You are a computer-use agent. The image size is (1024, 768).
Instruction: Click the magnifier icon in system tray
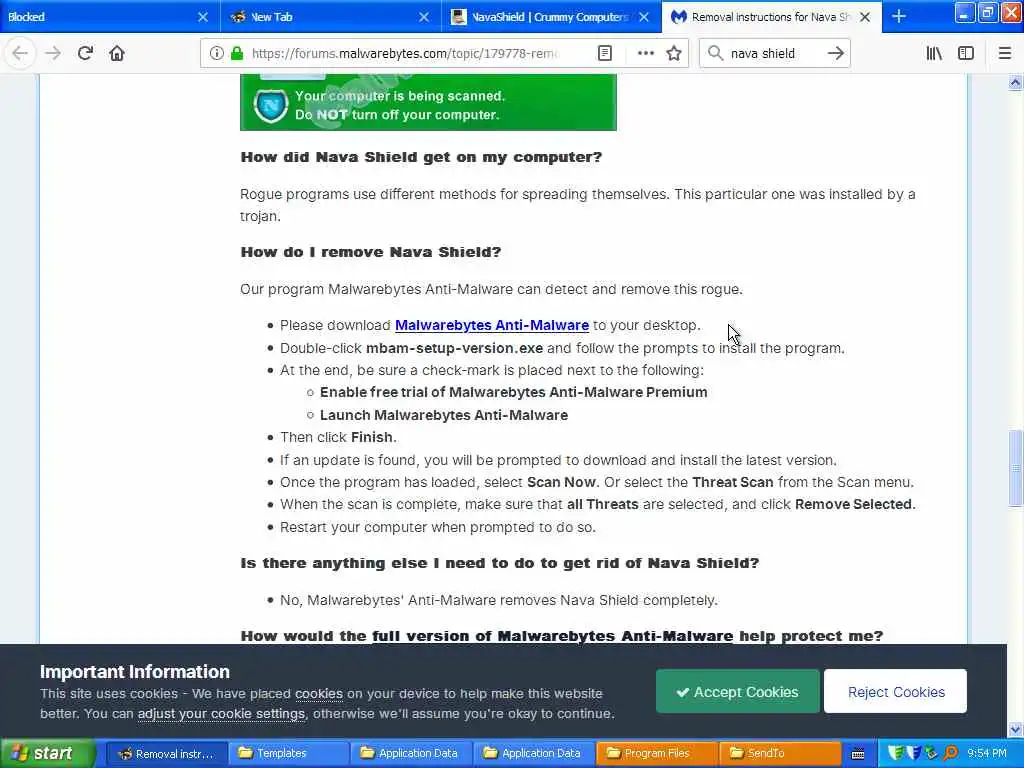[952, 754]
